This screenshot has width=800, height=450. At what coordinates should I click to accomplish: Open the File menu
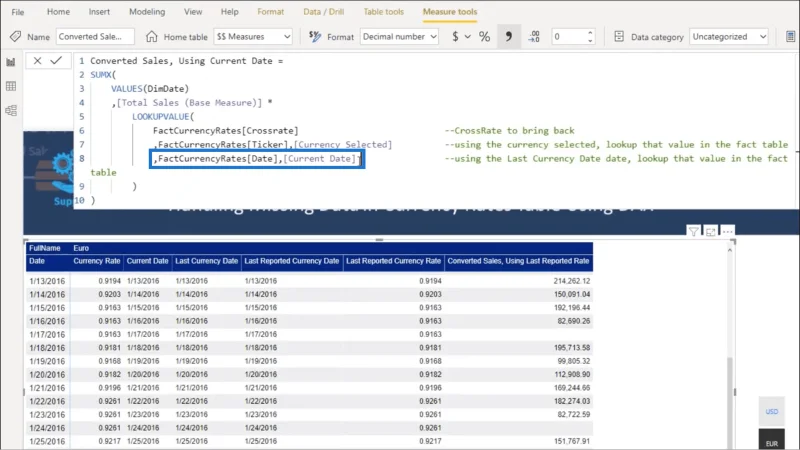(x=17, y=12)
